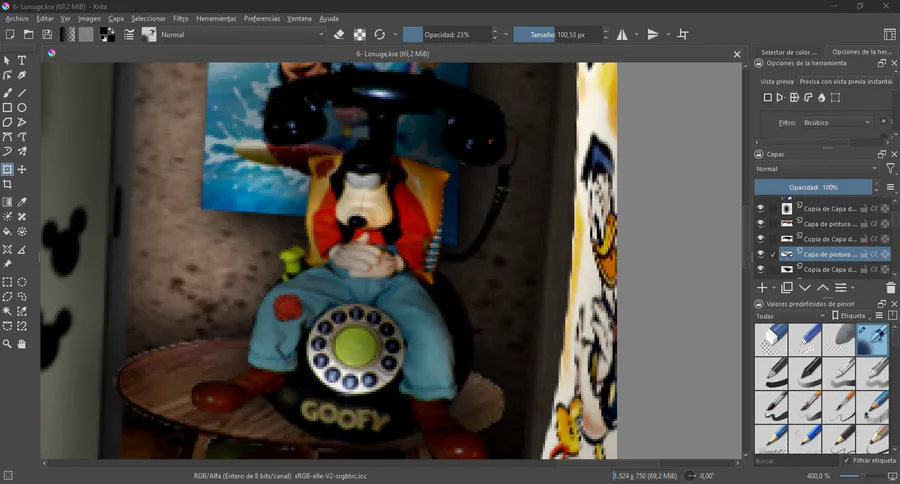Viewport: 900px width, 484px height.
Task: Open the layer filter funnel icon
Action: pyautogui.click(x=890, y=169)
